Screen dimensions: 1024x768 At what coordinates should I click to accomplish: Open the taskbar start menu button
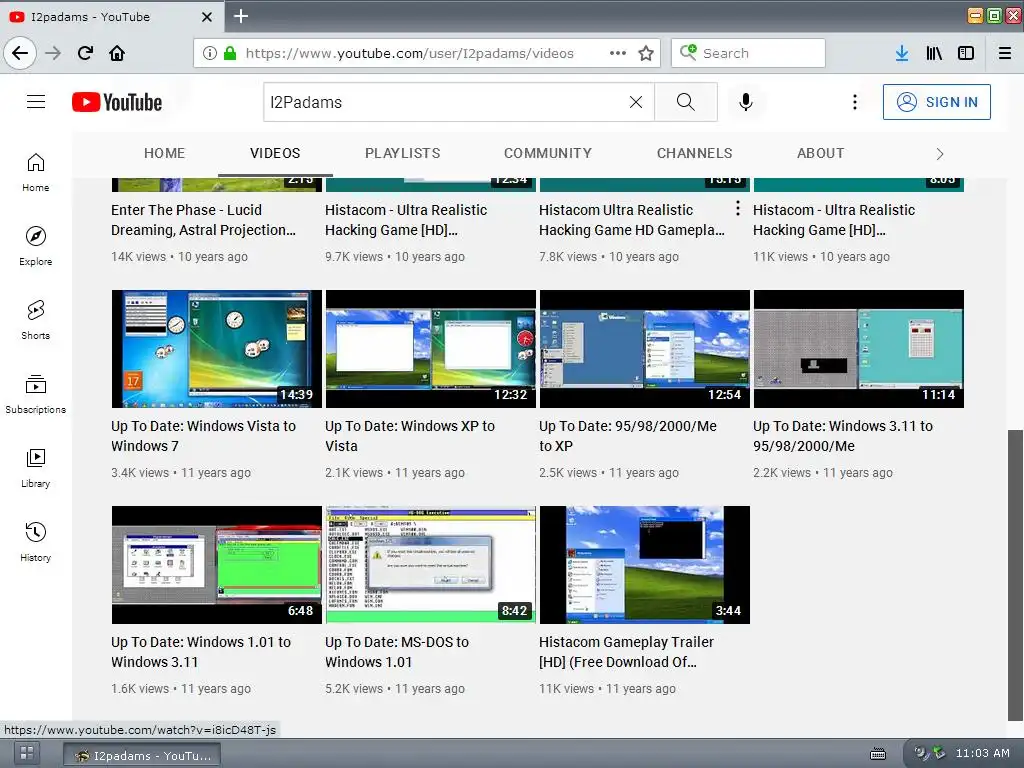(x=27, y=754)
